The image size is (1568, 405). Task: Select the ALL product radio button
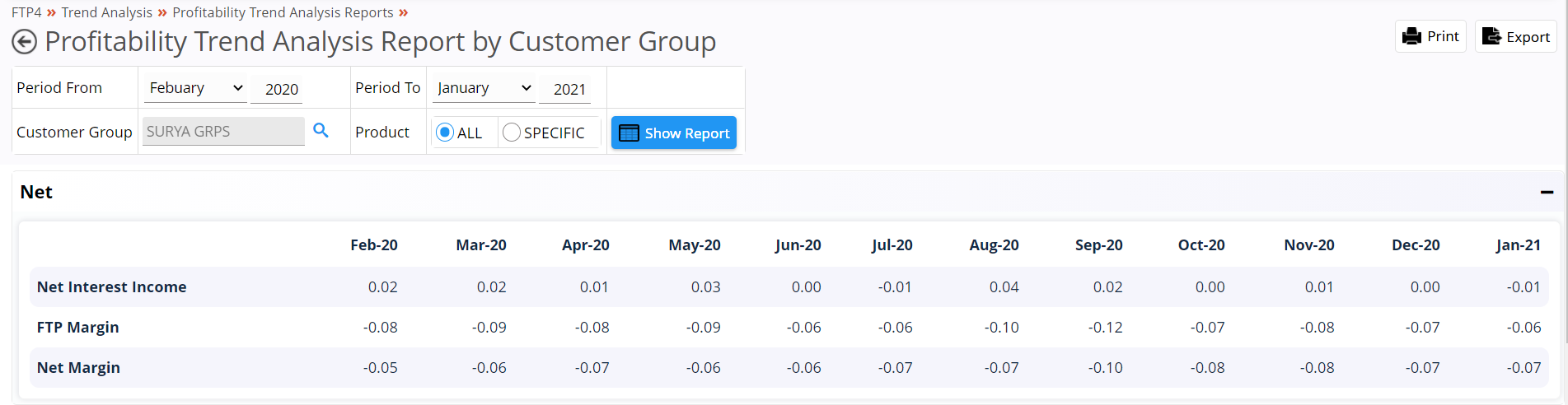(x=445, y=133)
